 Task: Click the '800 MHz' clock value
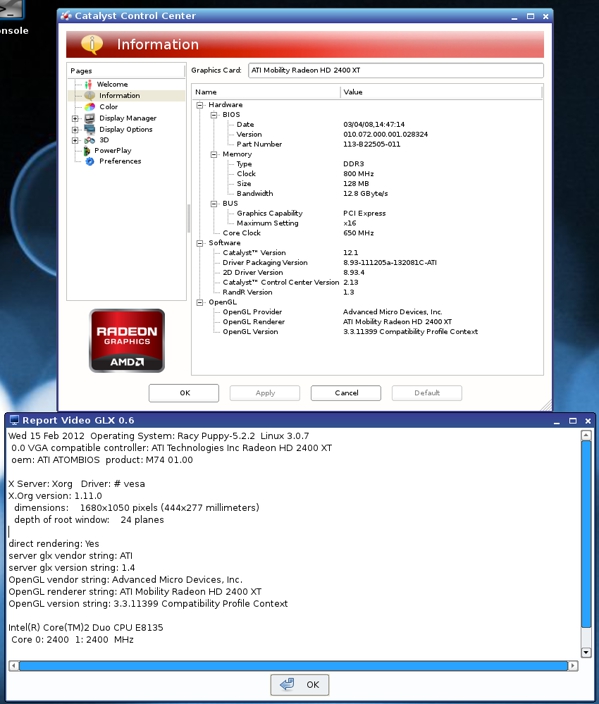click(x=358, y=174)
